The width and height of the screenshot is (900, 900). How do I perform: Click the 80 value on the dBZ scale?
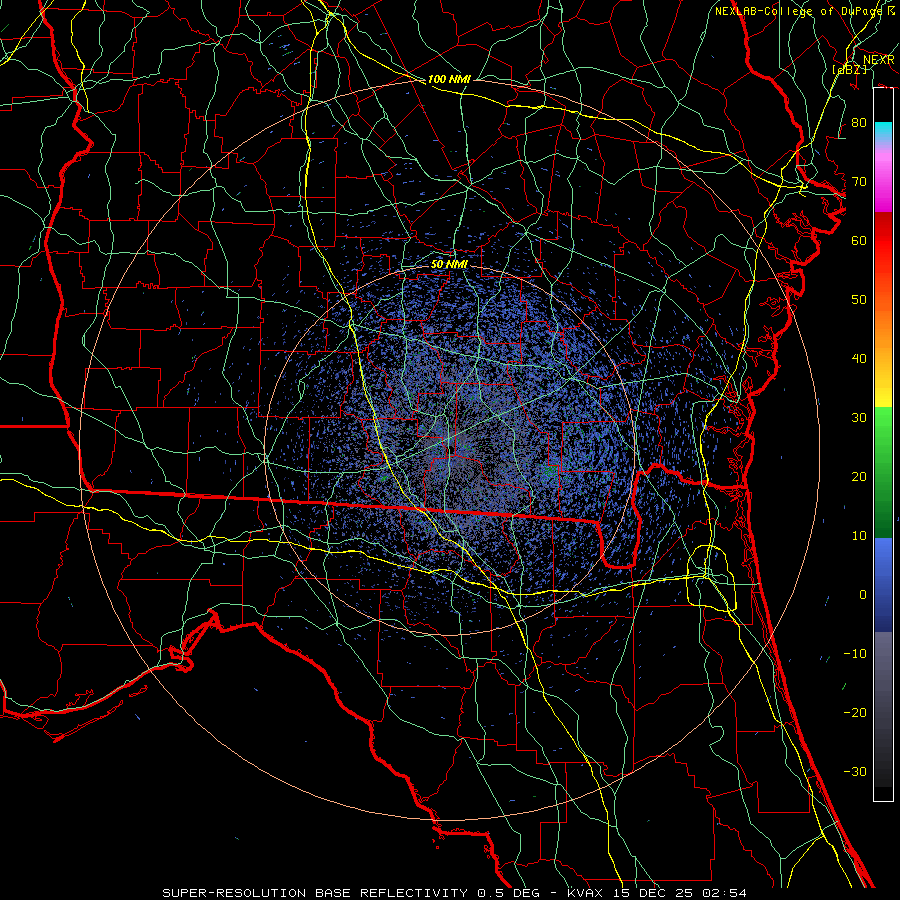tap(859, 122)
